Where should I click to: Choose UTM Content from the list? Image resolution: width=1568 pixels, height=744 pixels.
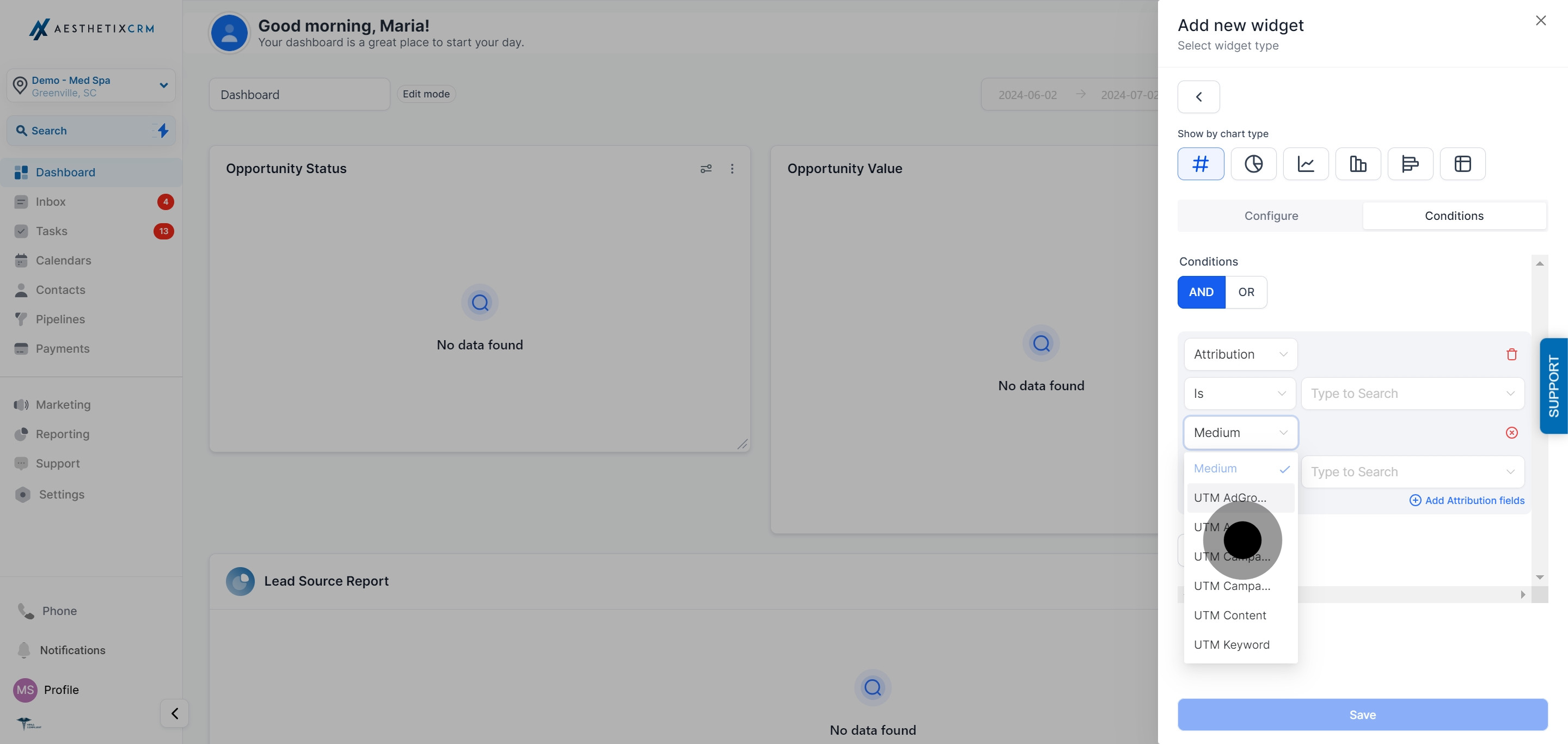pyautogui.click(x=1229, y=615)
